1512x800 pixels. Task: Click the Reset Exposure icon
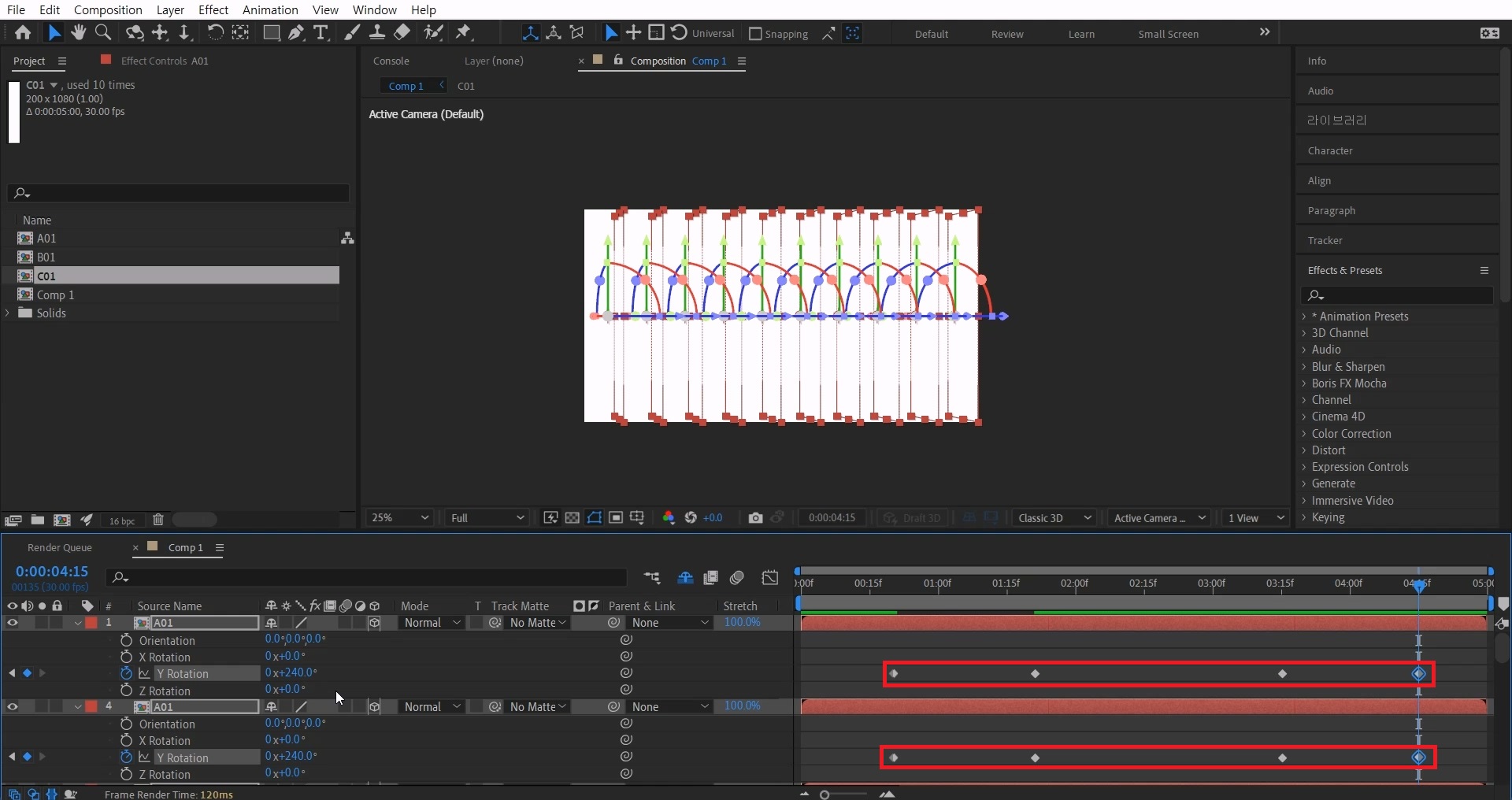691,517
